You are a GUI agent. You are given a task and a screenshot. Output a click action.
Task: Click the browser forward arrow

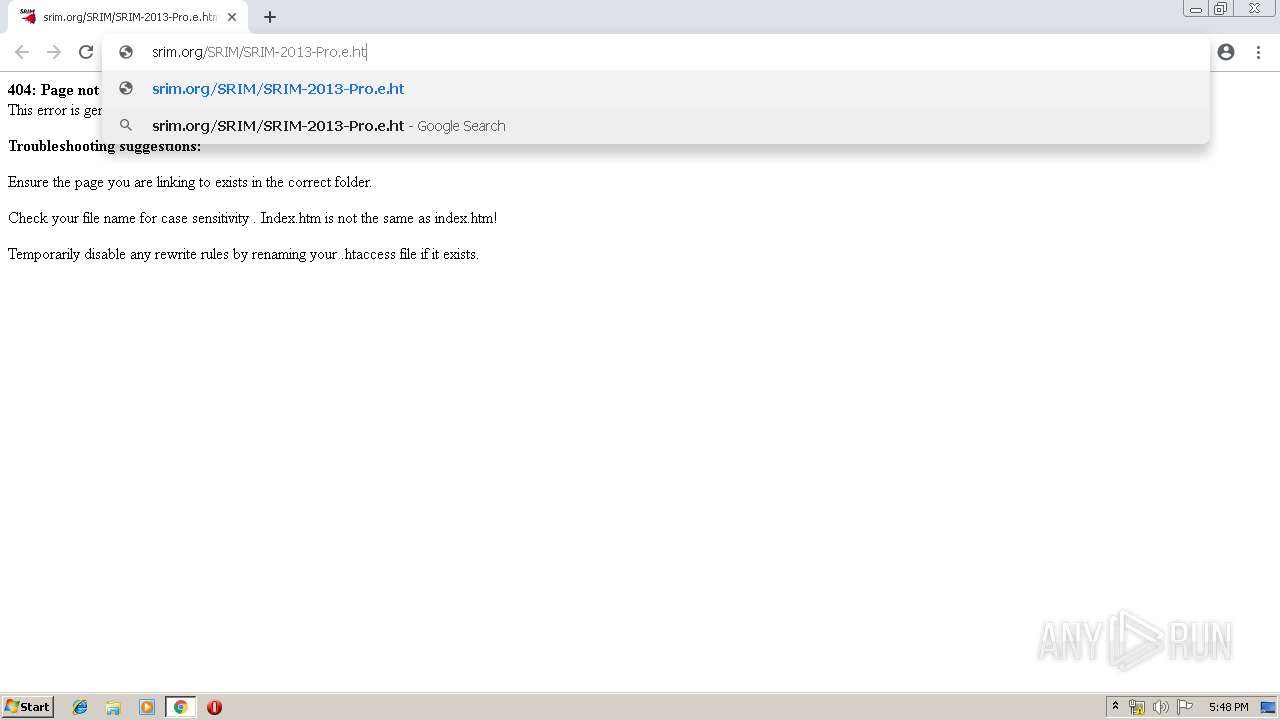pos(54,52)
